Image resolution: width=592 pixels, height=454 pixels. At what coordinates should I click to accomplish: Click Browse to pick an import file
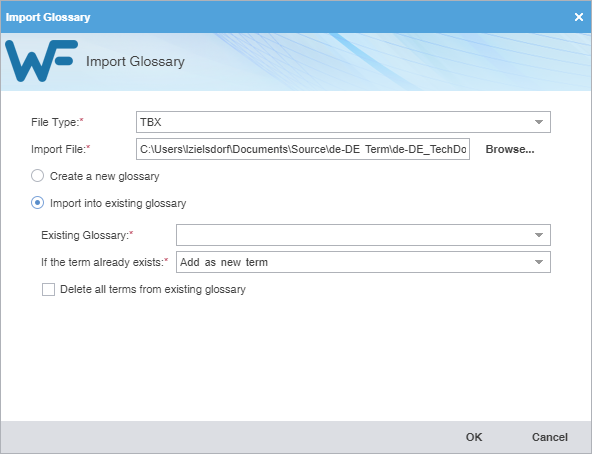point(510,149)
